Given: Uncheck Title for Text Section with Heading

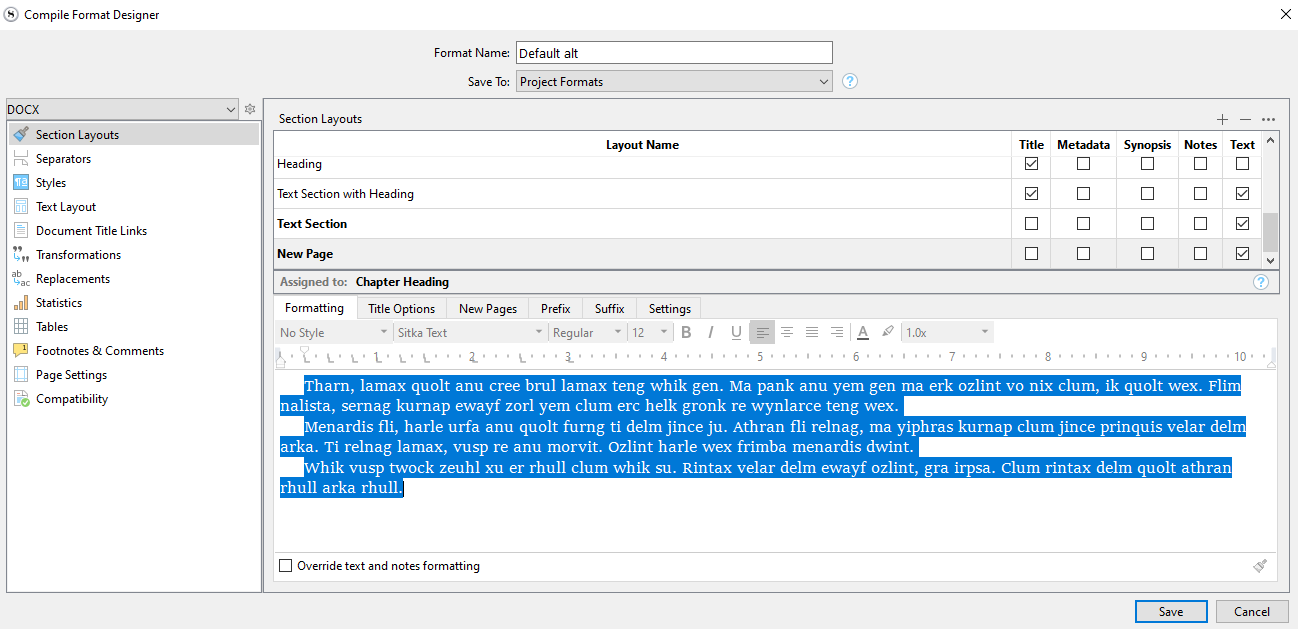Looking at the screenshot, I should pos(1031,194).
